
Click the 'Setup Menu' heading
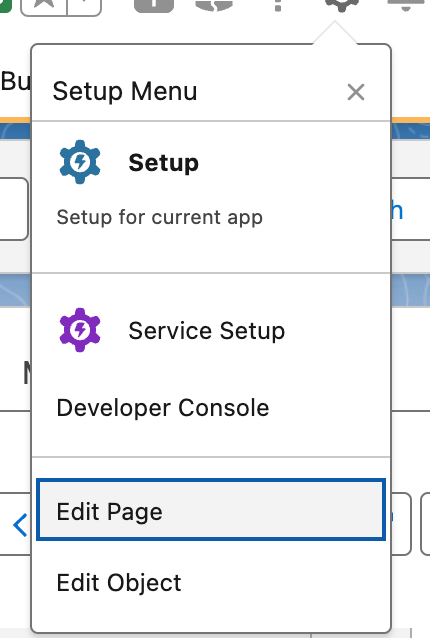click(x=125, y=91)
